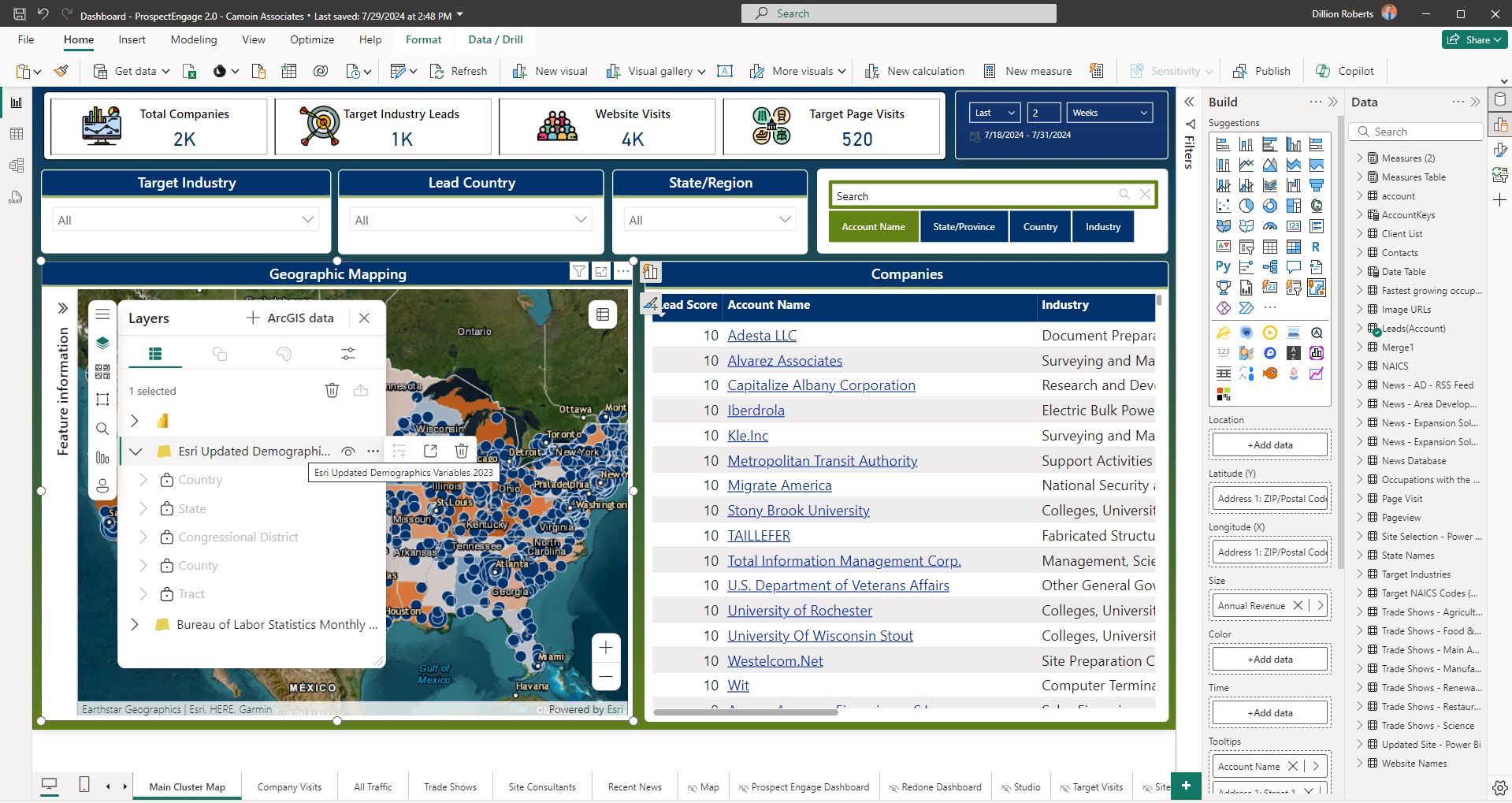Viewport: 1512px width, 803px height.
Task: Select the table visual from Suggestions
Action: click(1270, 247)
